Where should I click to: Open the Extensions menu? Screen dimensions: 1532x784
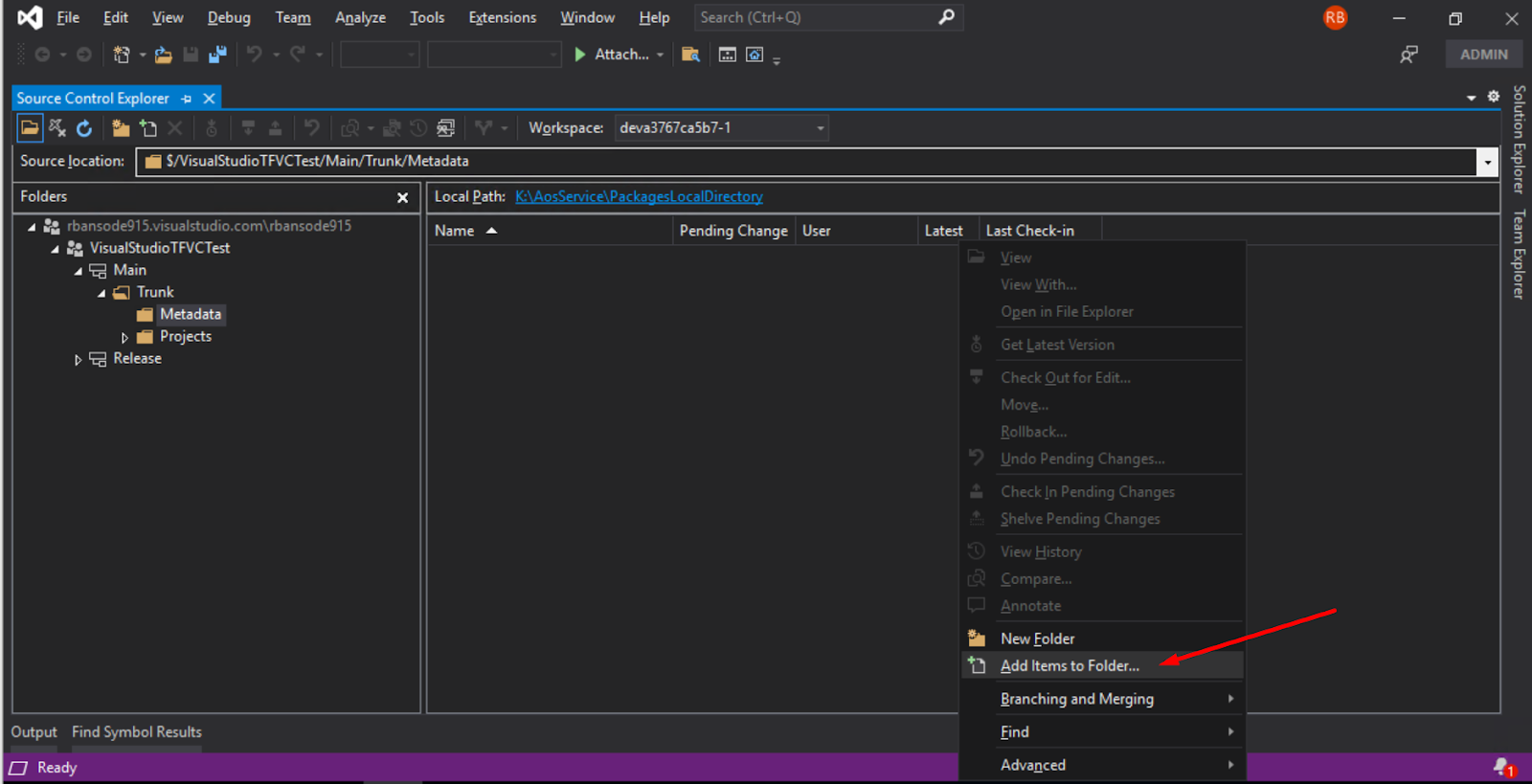(503, 17)
